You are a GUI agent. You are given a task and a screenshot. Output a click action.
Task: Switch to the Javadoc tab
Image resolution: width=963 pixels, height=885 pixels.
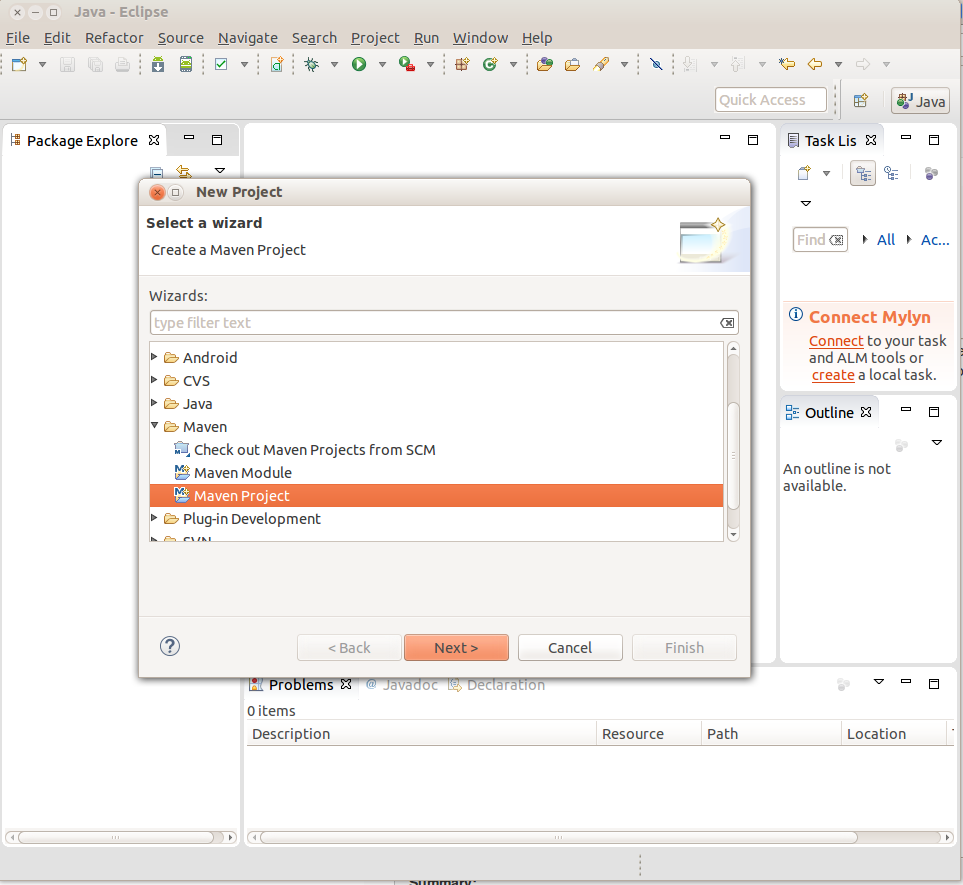click(403, 684)
